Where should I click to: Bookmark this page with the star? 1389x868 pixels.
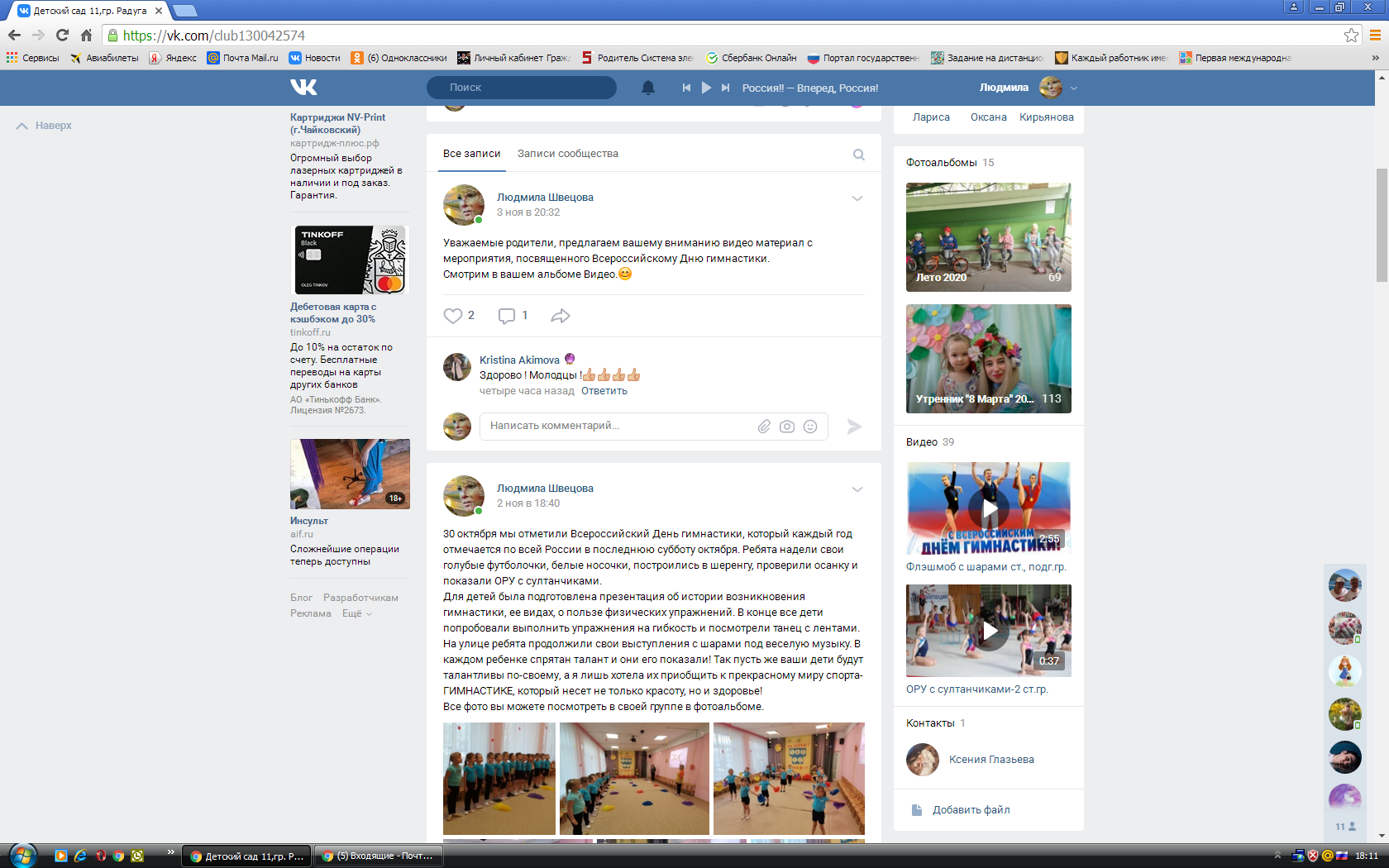coord(1351,36)
